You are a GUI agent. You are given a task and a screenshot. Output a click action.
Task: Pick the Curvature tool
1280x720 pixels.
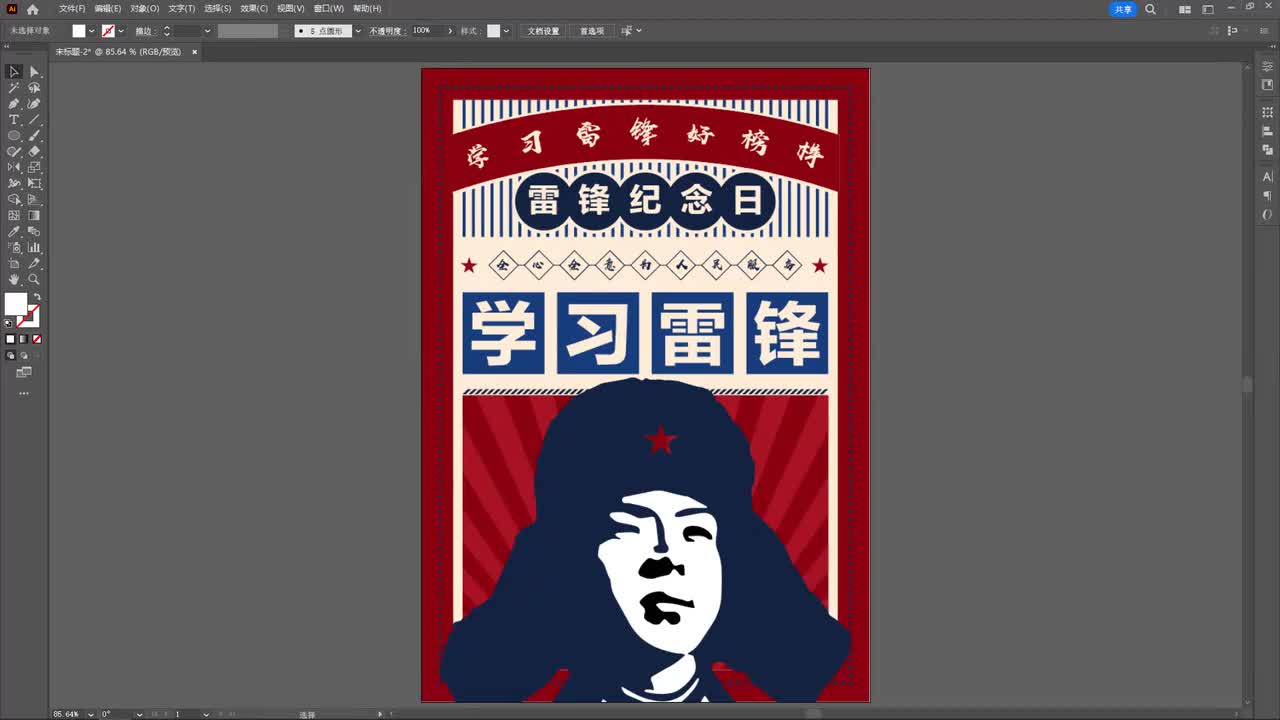click(34, 104)
